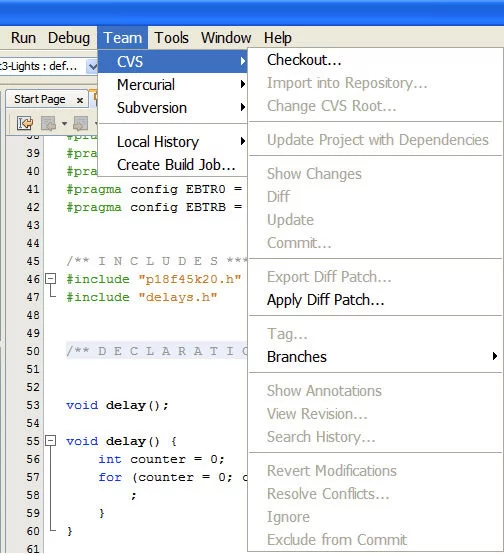Click the last edit location toolbar icon
Screen dimensions: 504x555
point(25,123)
